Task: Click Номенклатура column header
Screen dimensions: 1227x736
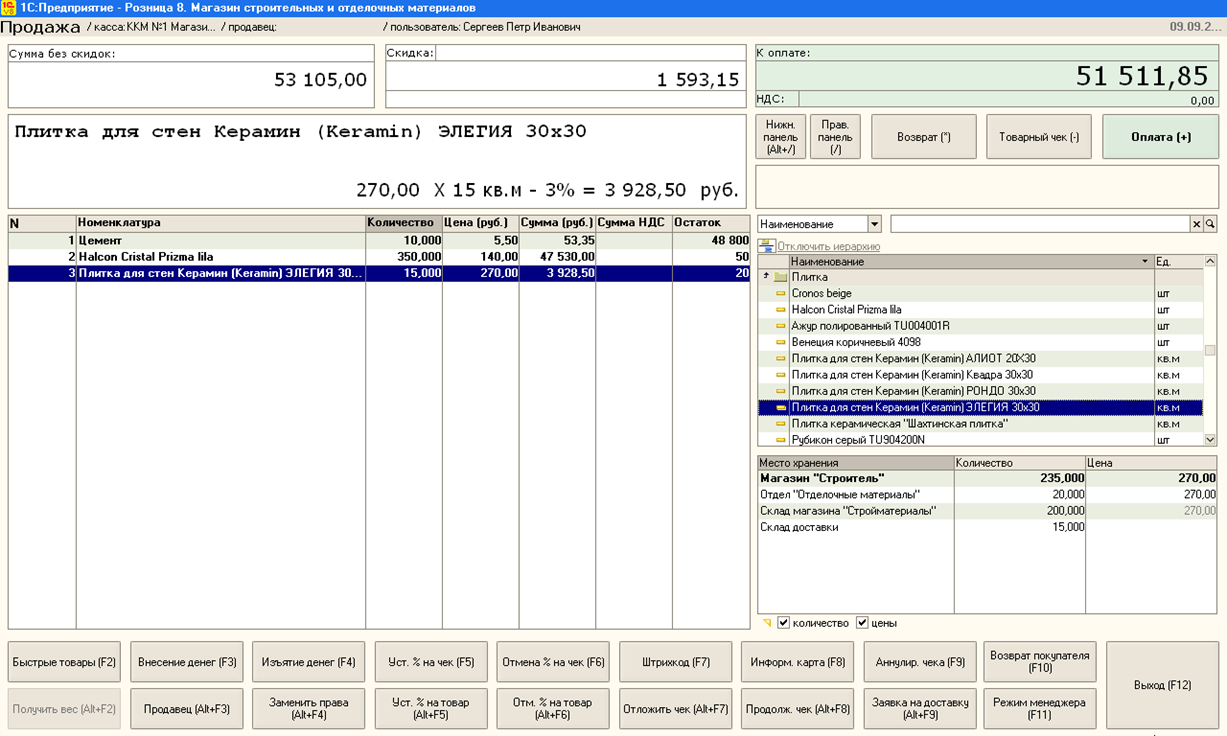Action: tap(221, 223)
